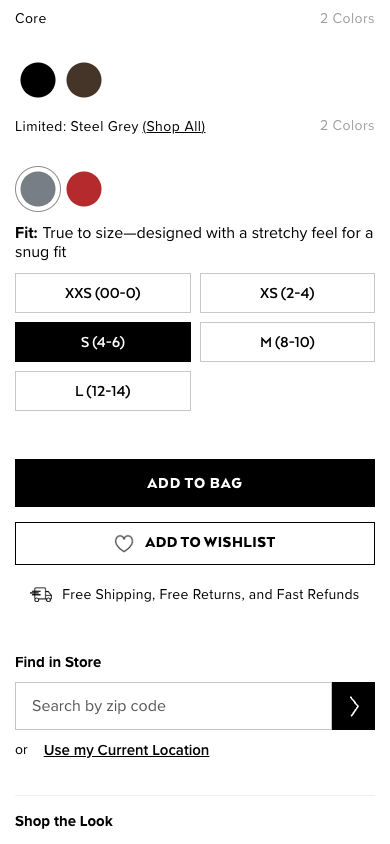The image size is (390, 844).
Task: Select size XXS (00-0)
Action: [x=103, y=293]
